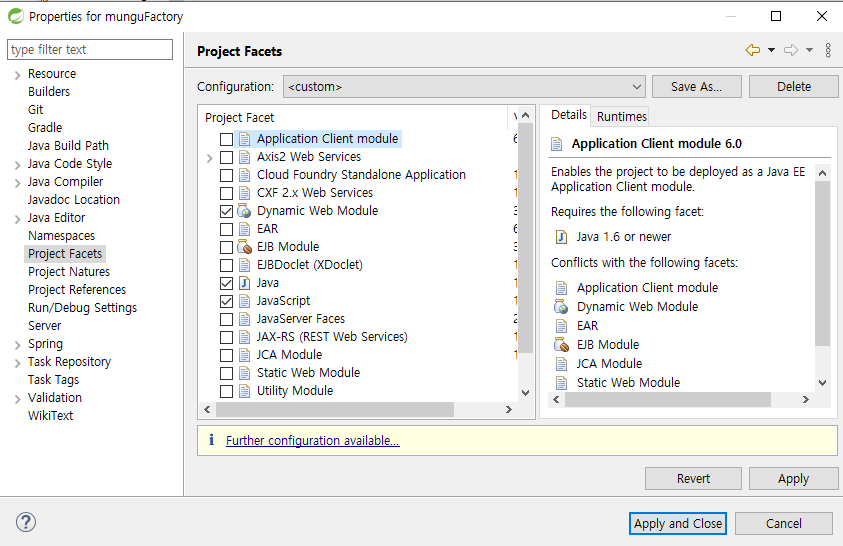Select Run/Debug Settings in the sidebar
The height and width of the screenshot is (546, 843).
[x=82, y=308]
